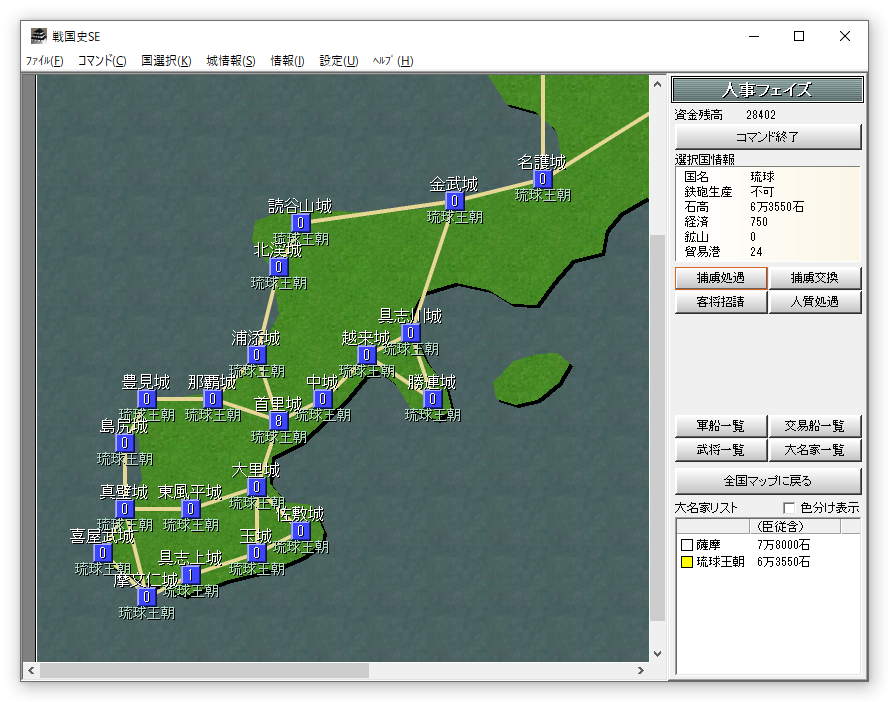Enable the 色分け表示 checkbox
Viewport: 889px width, 702px height.
[789, 508]
